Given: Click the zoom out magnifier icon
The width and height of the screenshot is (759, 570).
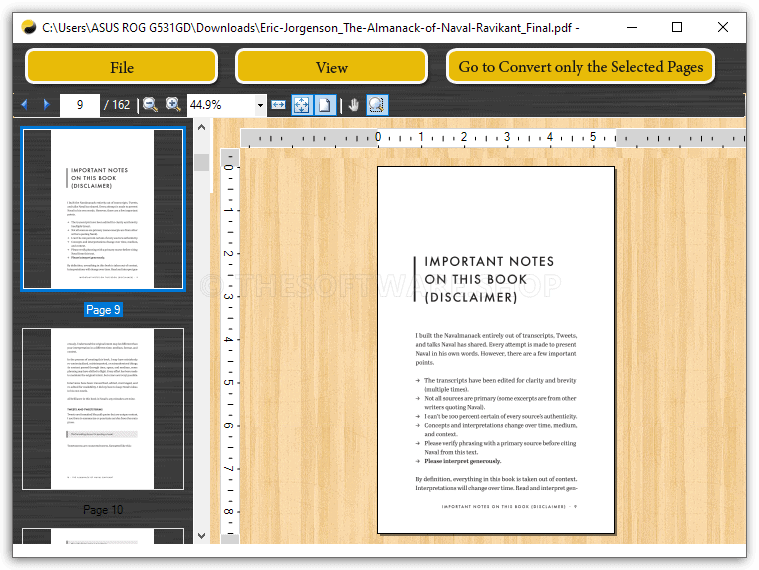Looking at the screenshot, I should coord(150,105).
